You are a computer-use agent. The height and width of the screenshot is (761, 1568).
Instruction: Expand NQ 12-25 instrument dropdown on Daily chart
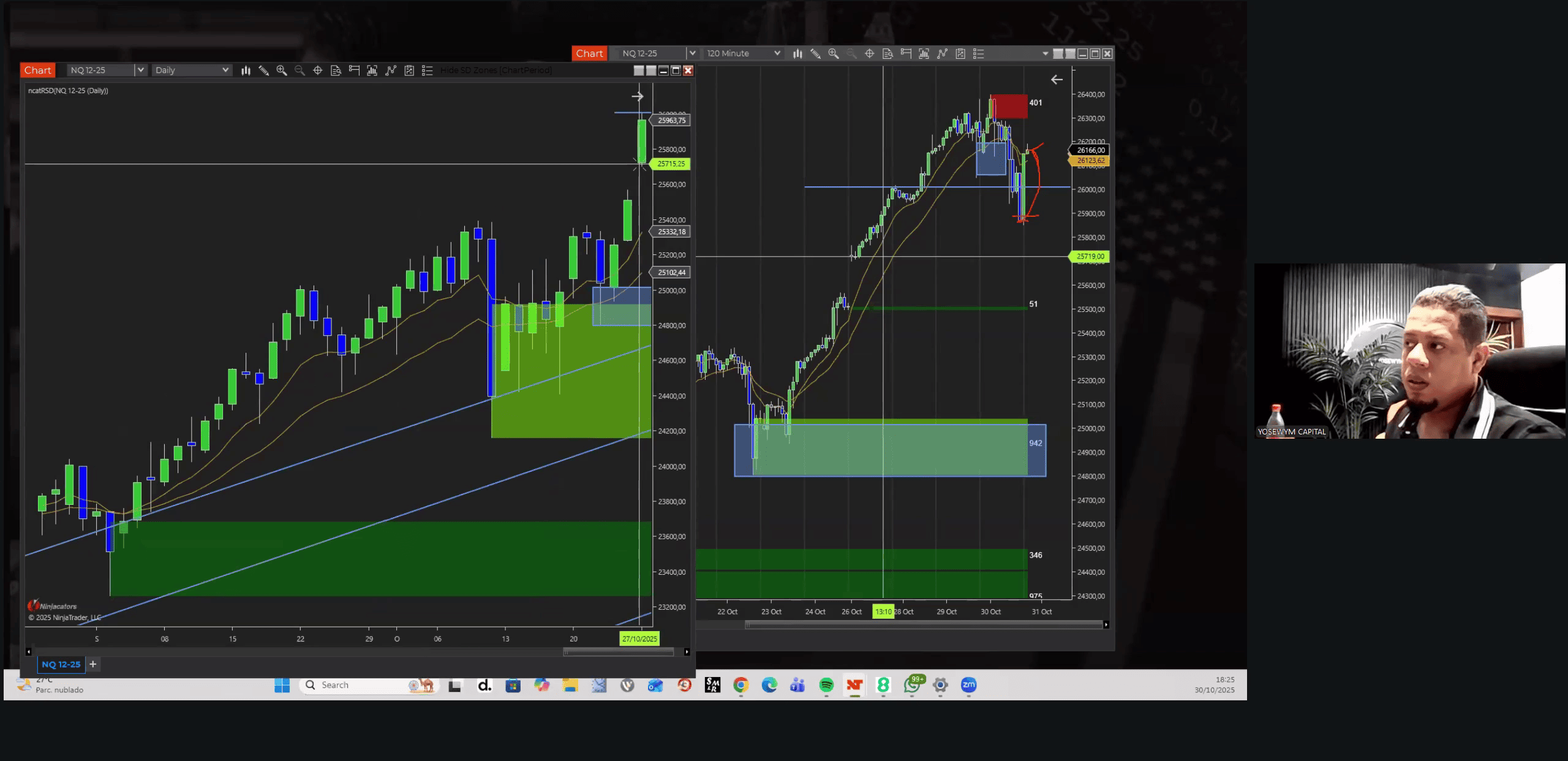[x=140, y=70]
